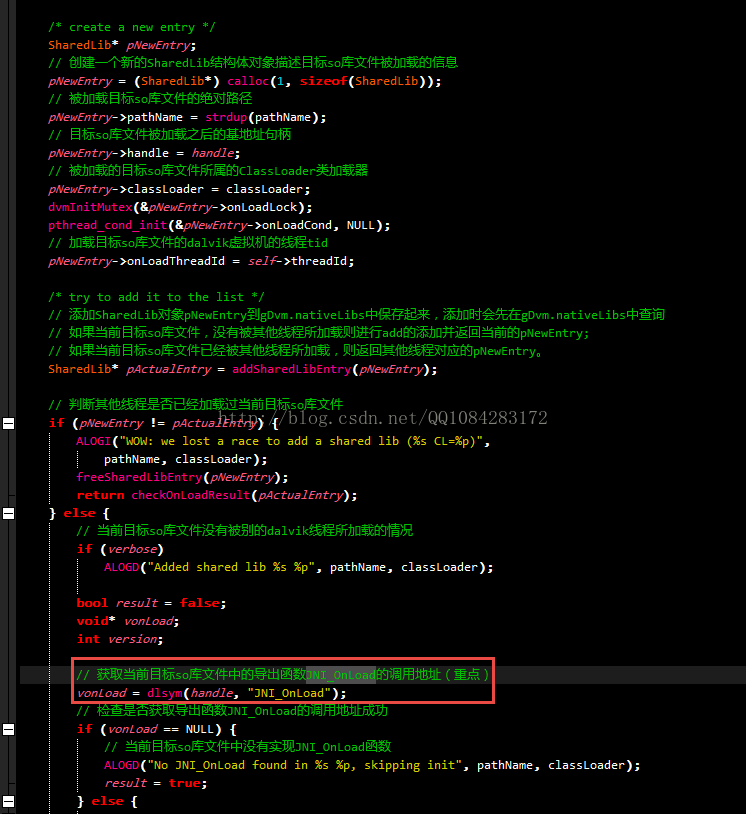Click the 'dlsym' function call

pyautogui.click(x=165, y=693)
